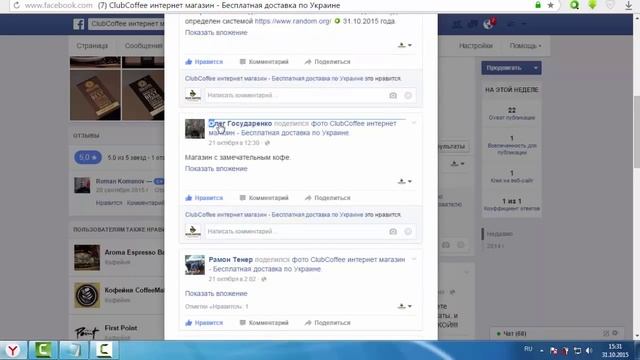Image resolution: width=640 pixels, height=360 pixels.
Task: Open Roman Komanov reviewer name
Action: click(120, 181)
